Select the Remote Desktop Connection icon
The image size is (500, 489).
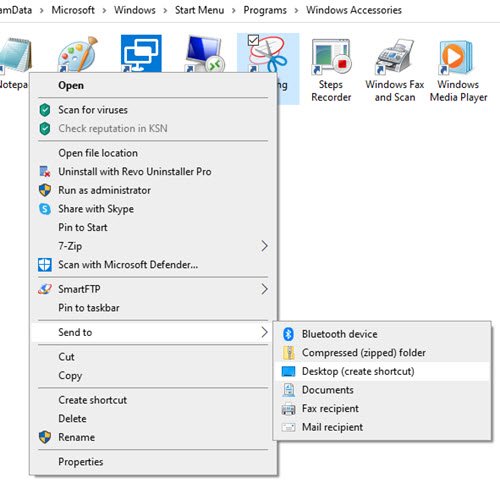point(204,54)
